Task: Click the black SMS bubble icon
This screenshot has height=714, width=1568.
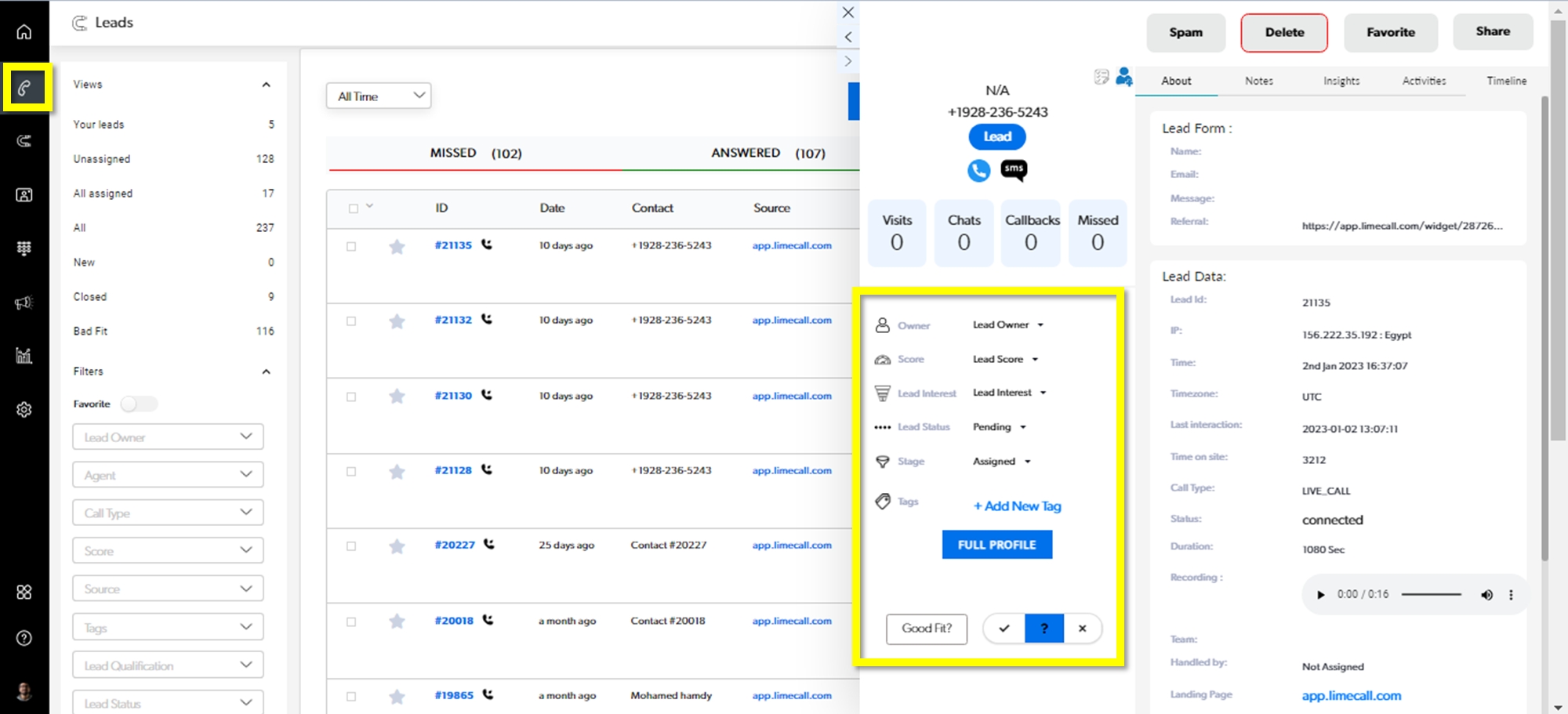Action: point(1014,169)
